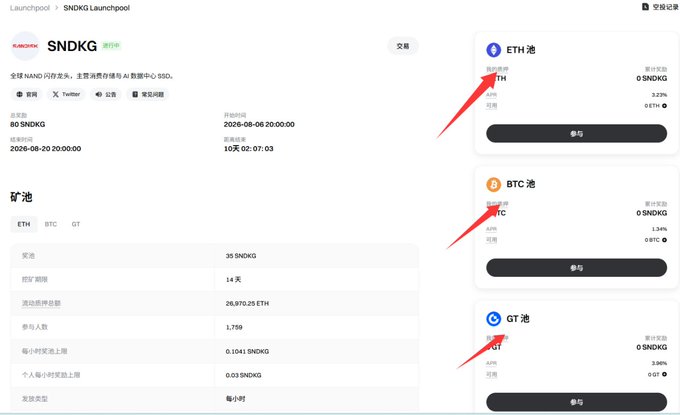Switch to the GT tab under 矿池
Viewport: 680px width, 415px height.
tap(76, 224)
